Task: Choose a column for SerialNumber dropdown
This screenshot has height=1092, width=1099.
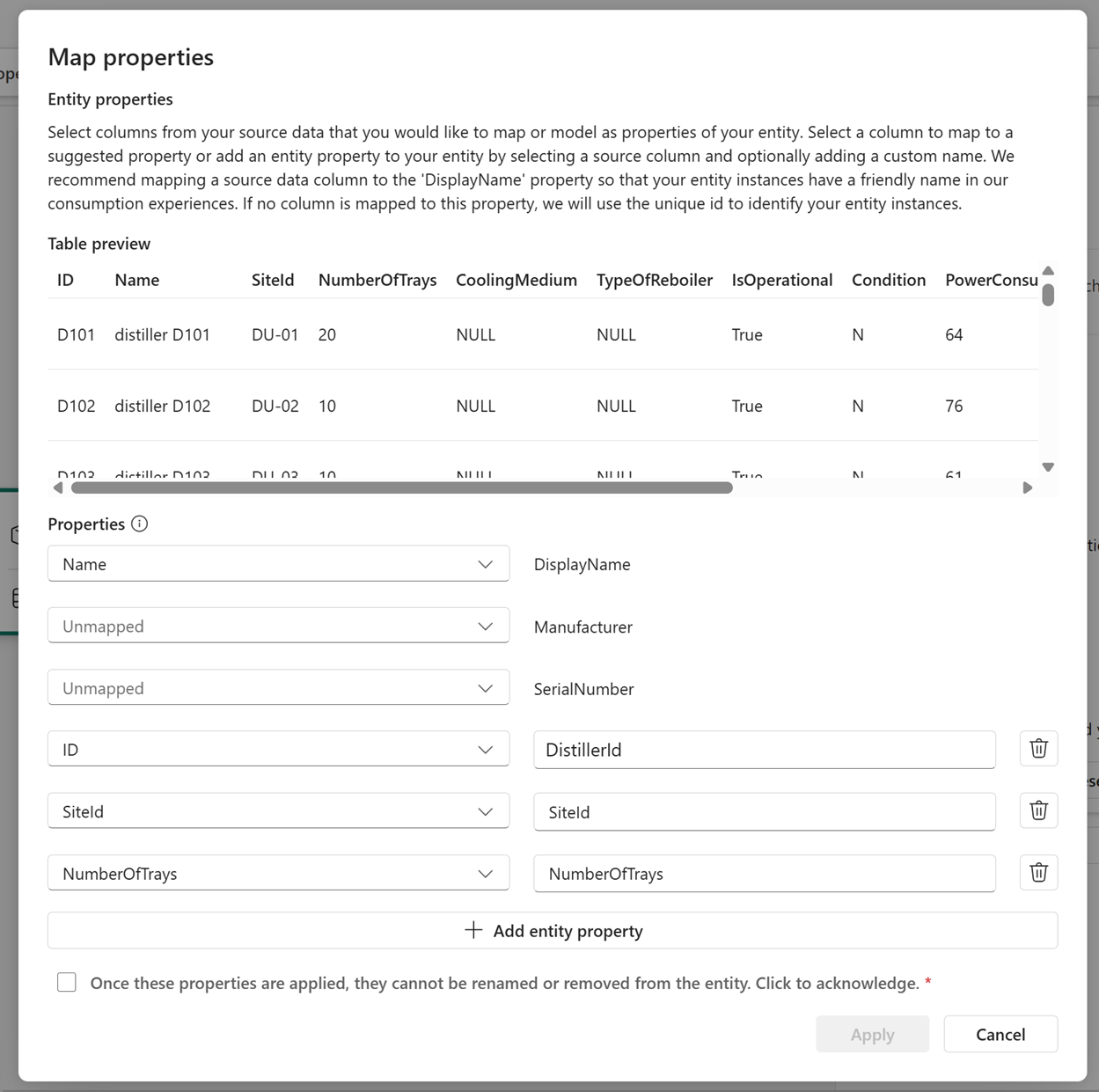Action: [x=278, y=688]
